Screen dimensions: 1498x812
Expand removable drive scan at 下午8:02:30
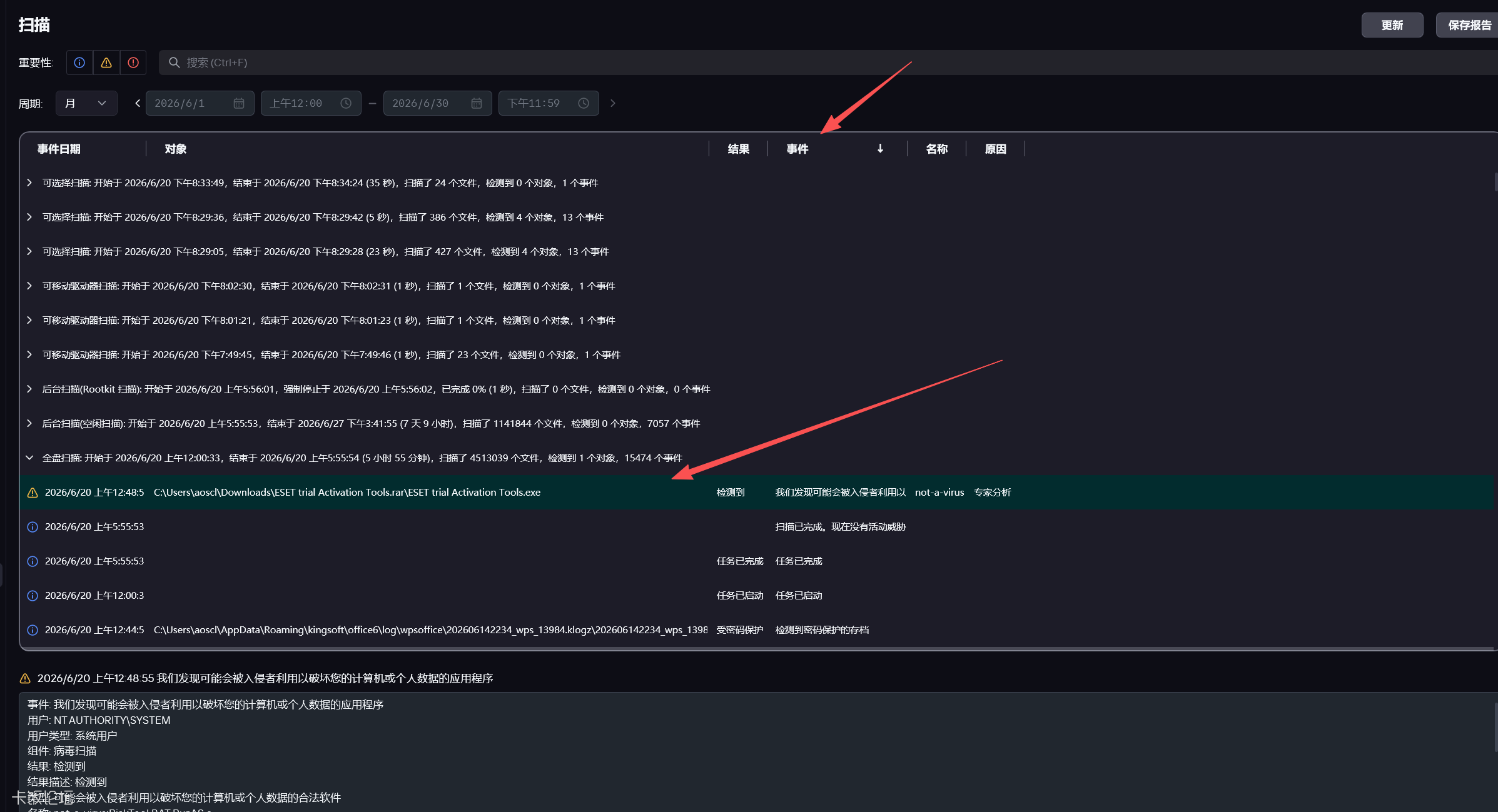[29, 286]
